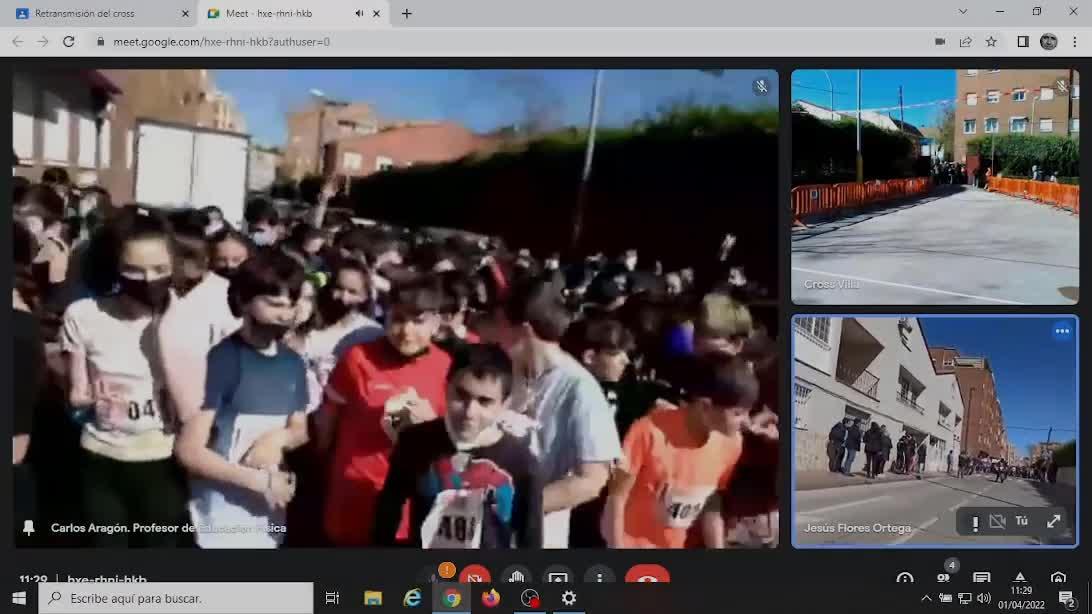Show the participants list
Screen dimensions: 1092x614
click(943, 577)
